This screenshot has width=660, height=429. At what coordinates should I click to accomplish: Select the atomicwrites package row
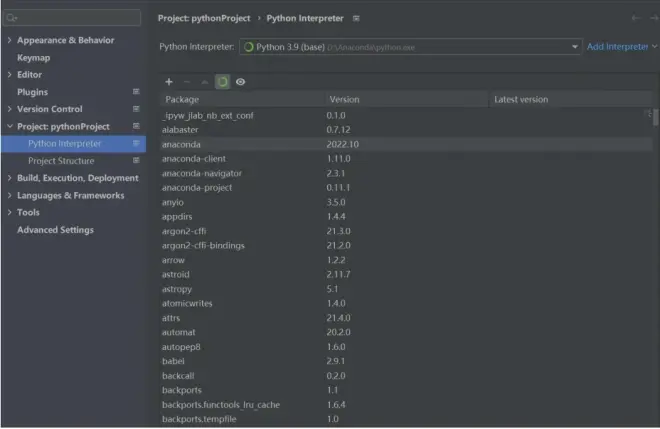pos(406,303)
